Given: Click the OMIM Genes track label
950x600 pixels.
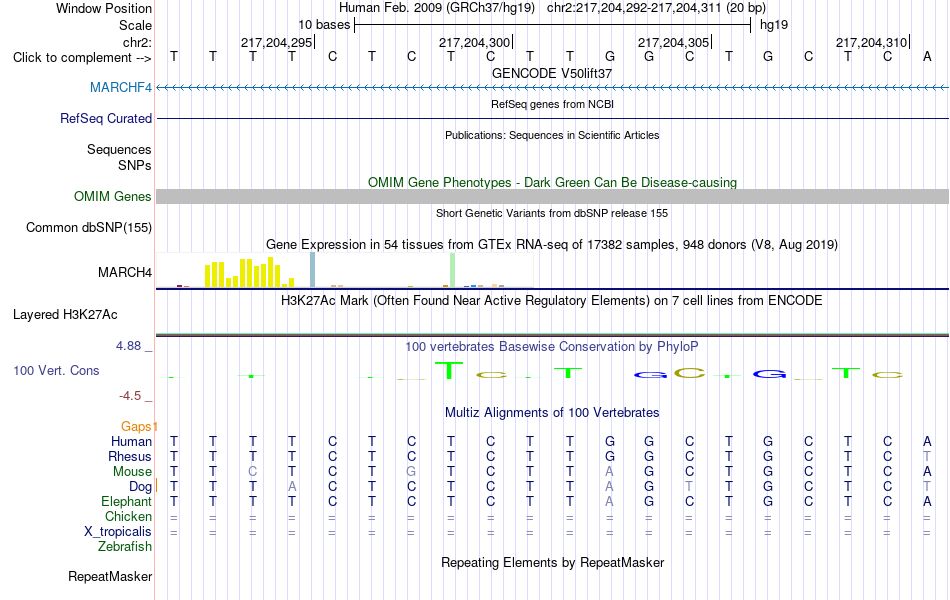Looking at the screenshot, I should (x=112, y=196).
